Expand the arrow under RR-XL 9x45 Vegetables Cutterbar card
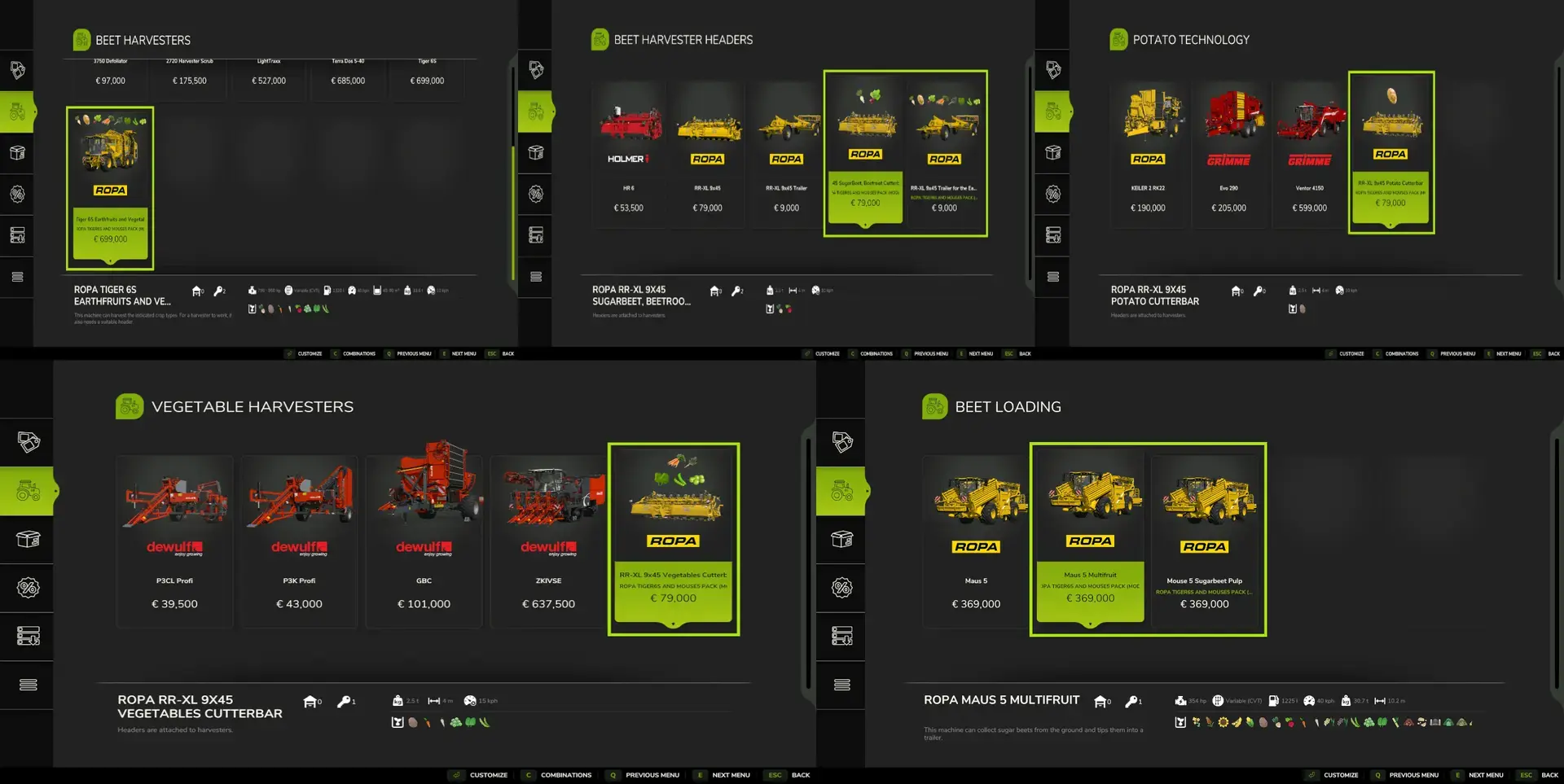The width and height of the screenshot is (1564, 784). pos(673,624)
